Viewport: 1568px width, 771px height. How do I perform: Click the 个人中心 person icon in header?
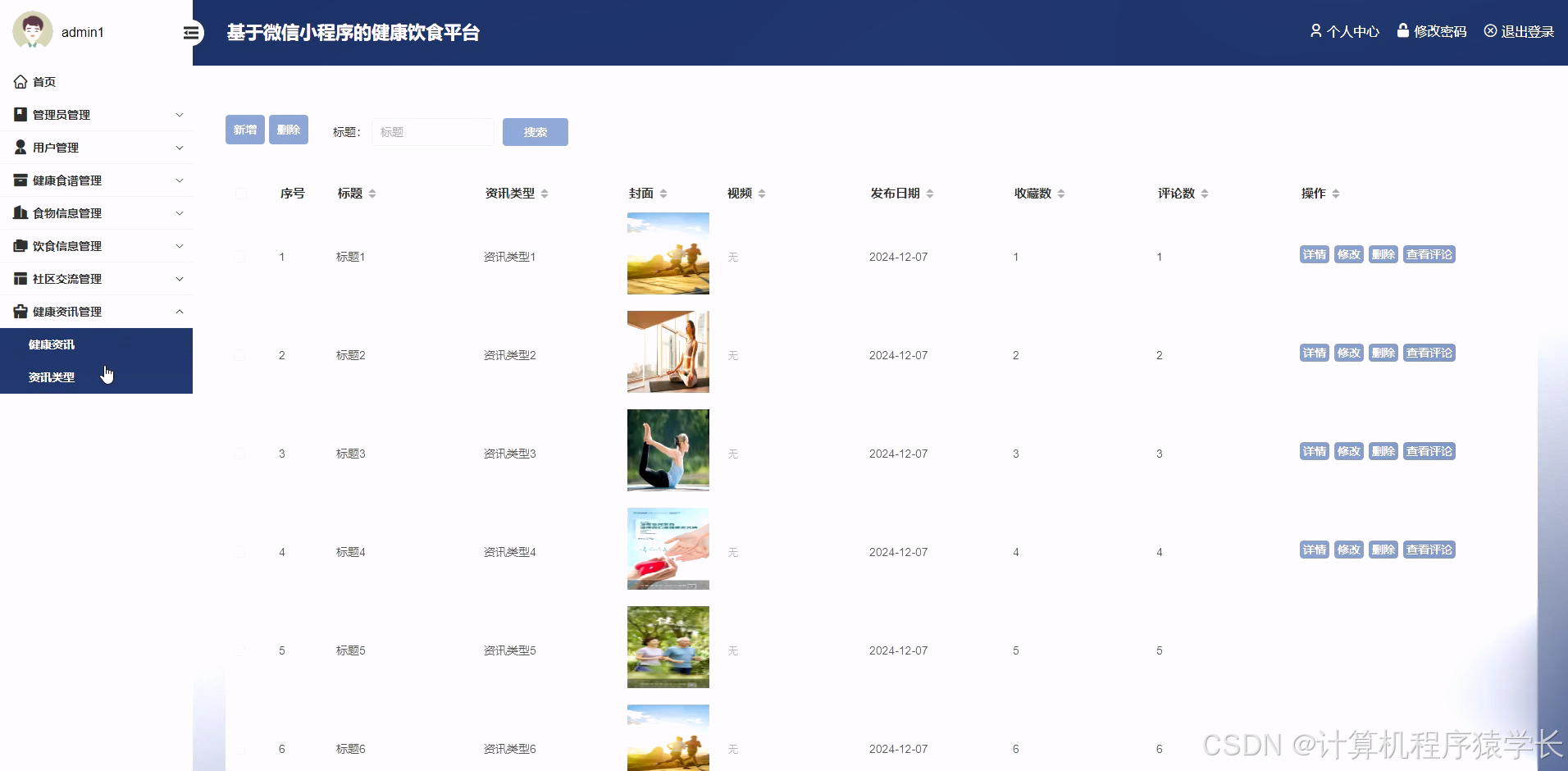1316,31
